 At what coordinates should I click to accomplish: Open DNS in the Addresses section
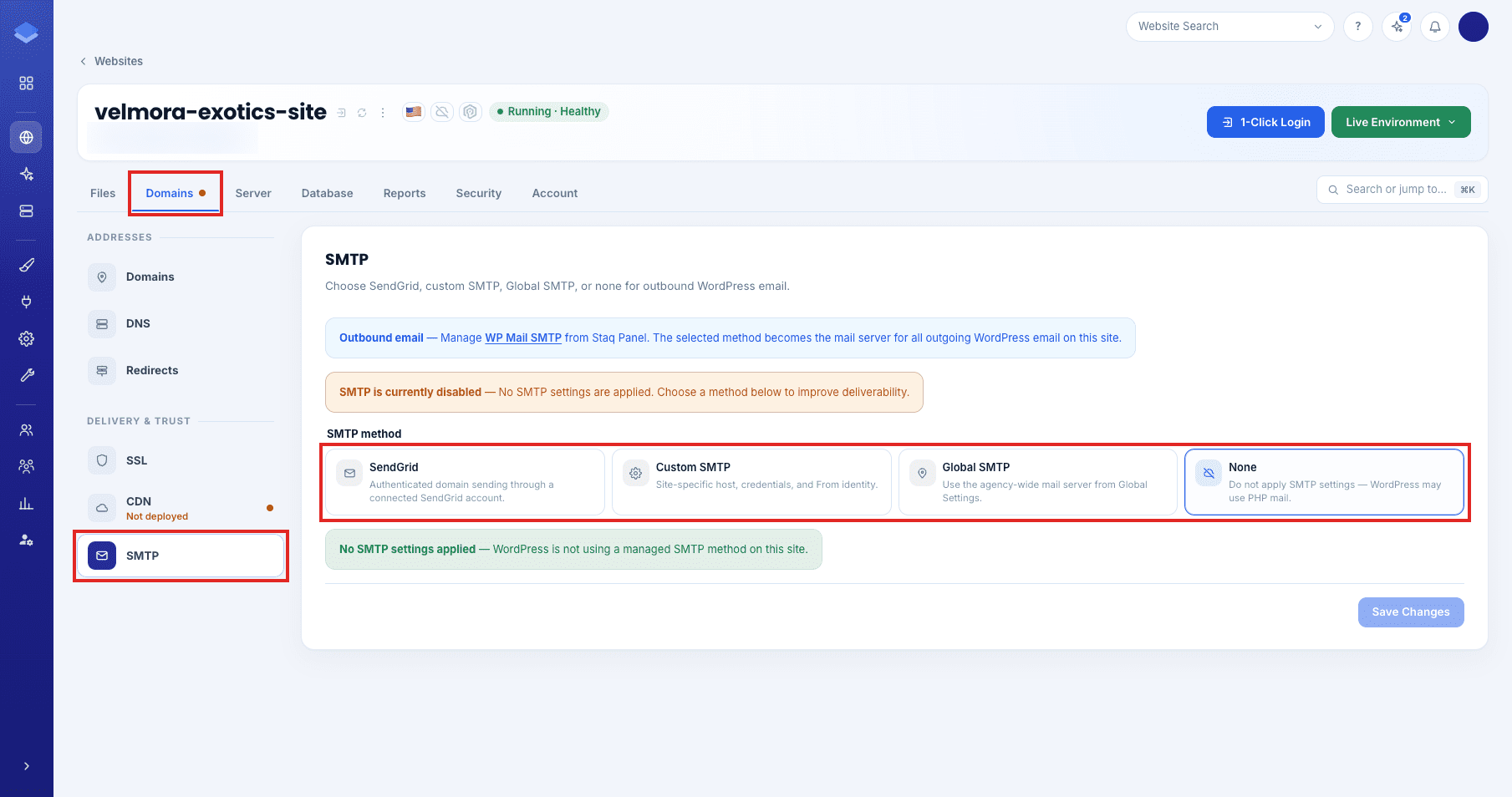coord(181,323)
